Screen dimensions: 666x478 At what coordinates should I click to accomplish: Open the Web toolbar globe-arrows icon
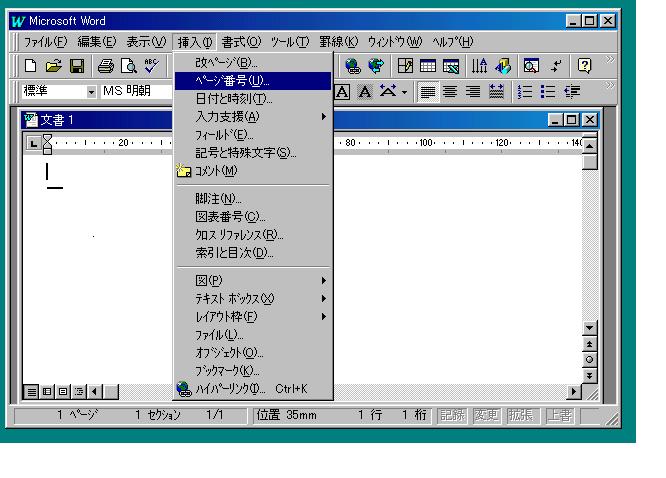point(376,66)
